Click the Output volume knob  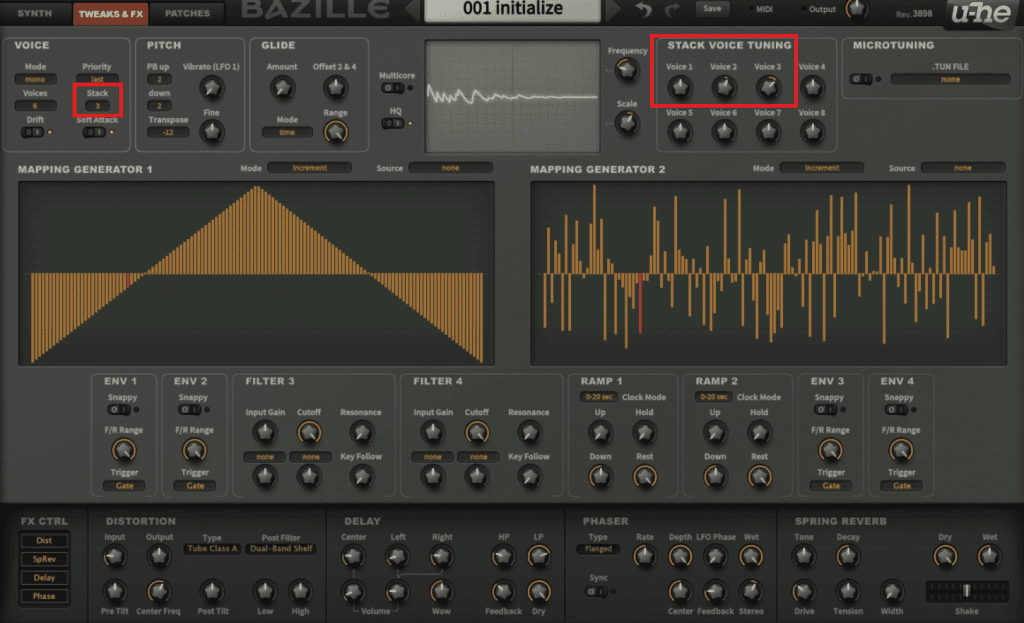(856, 9)
